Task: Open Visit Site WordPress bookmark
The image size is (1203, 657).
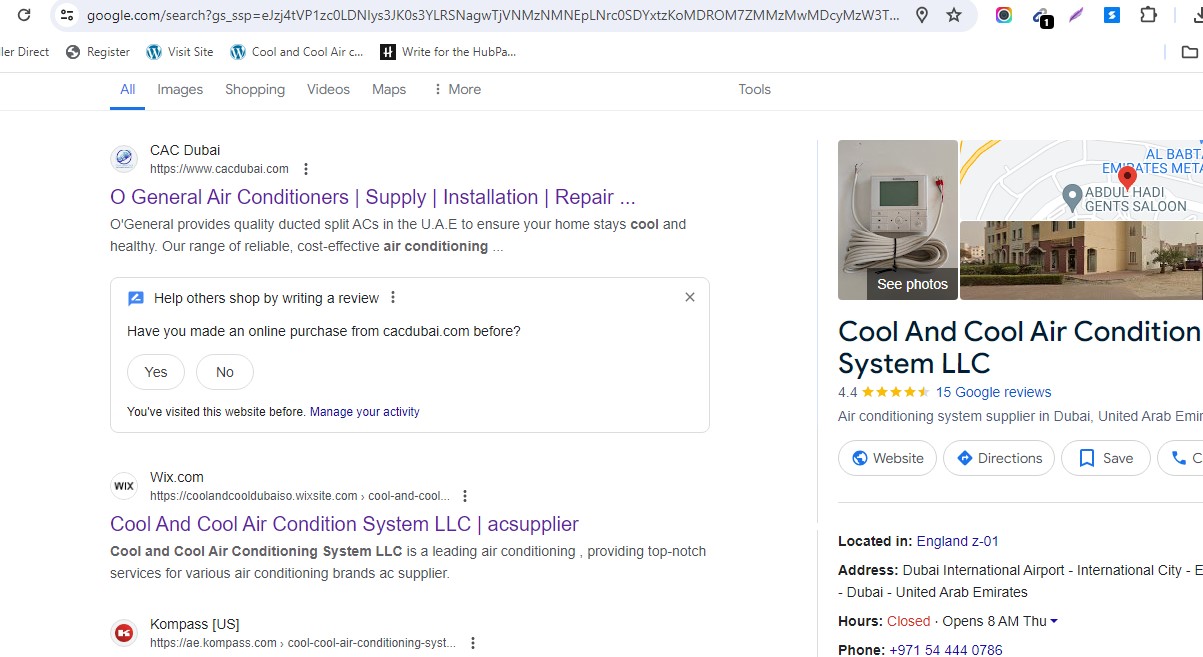Action: point(180,52)
